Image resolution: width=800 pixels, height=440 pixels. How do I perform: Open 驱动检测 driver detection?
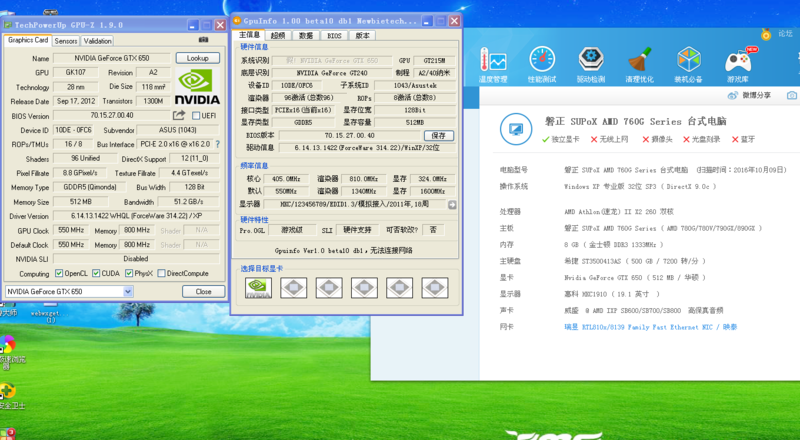[591, 65]
